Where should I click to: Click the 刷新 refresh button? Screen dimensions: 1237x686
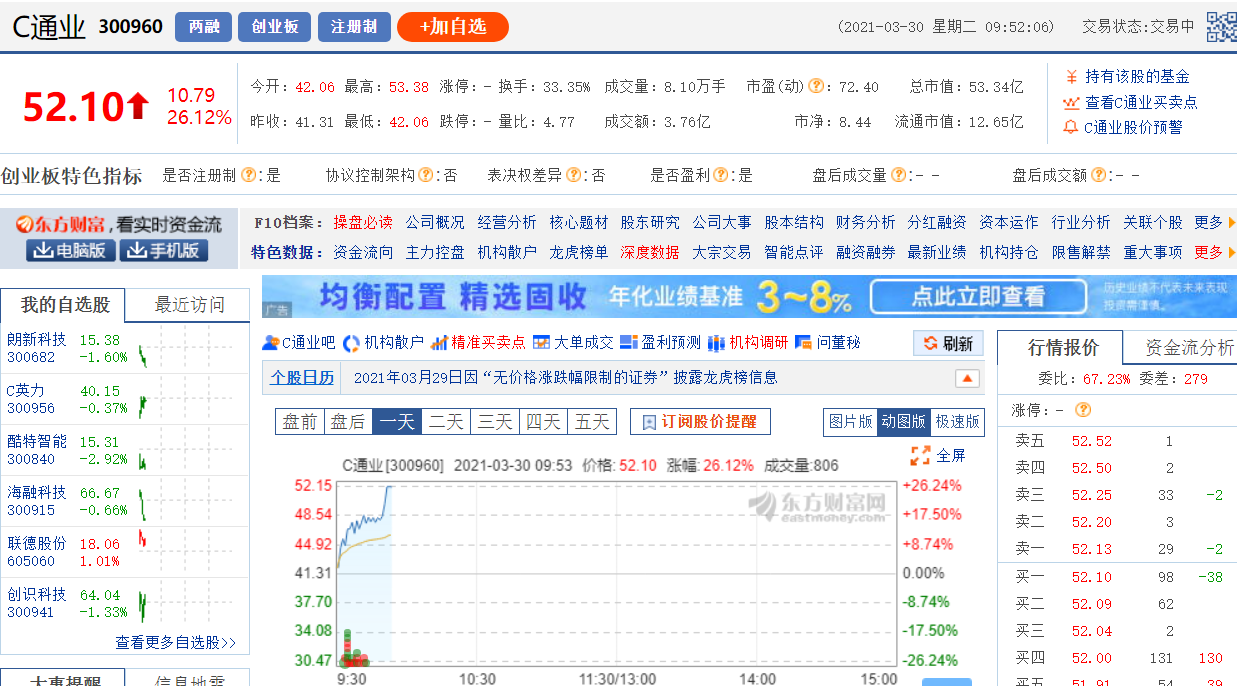tap(948, 343)
